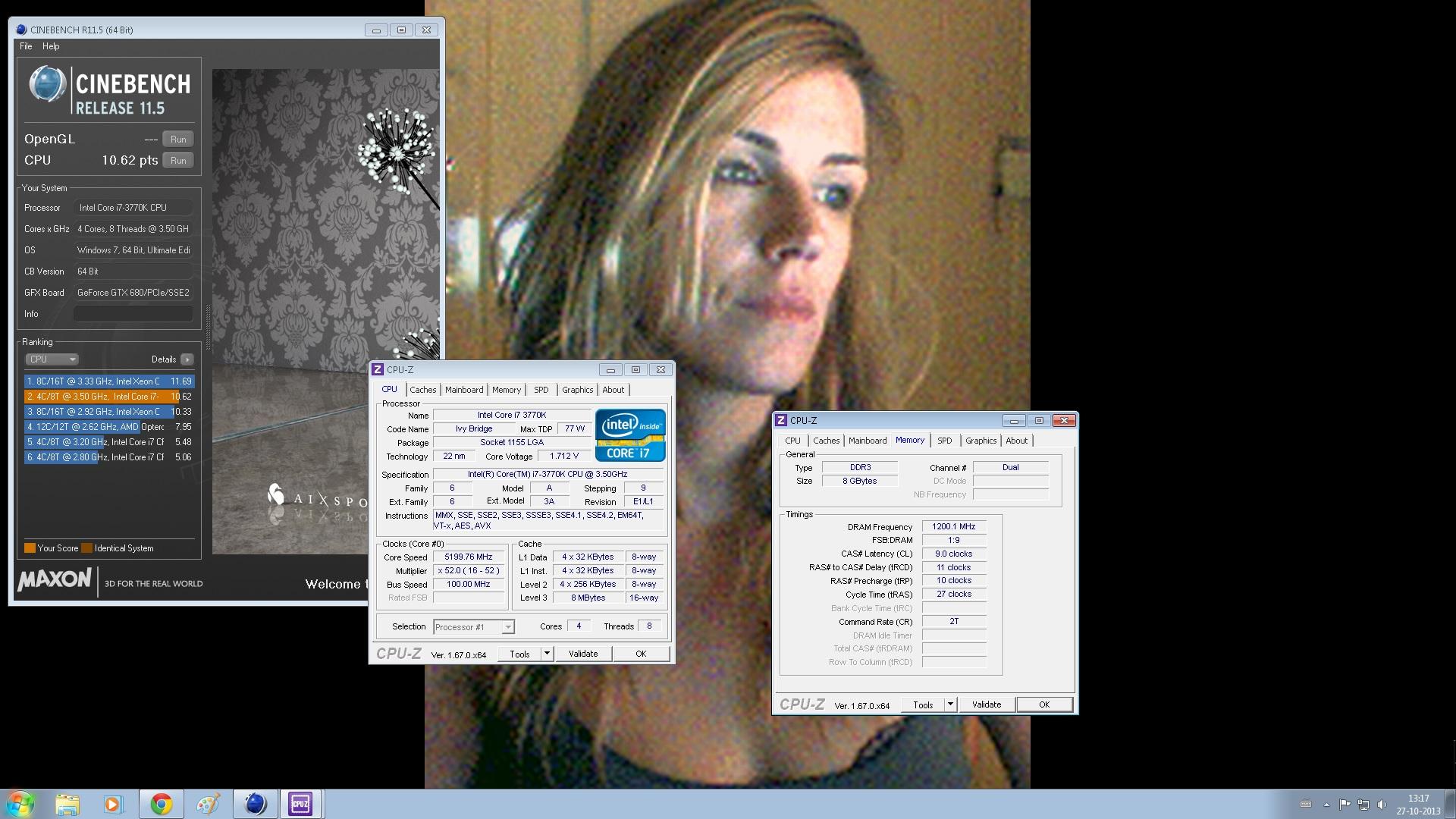
Task: Switch to Caches tab in CPU-Z Memory window
Action: click(x=827, y=441)
